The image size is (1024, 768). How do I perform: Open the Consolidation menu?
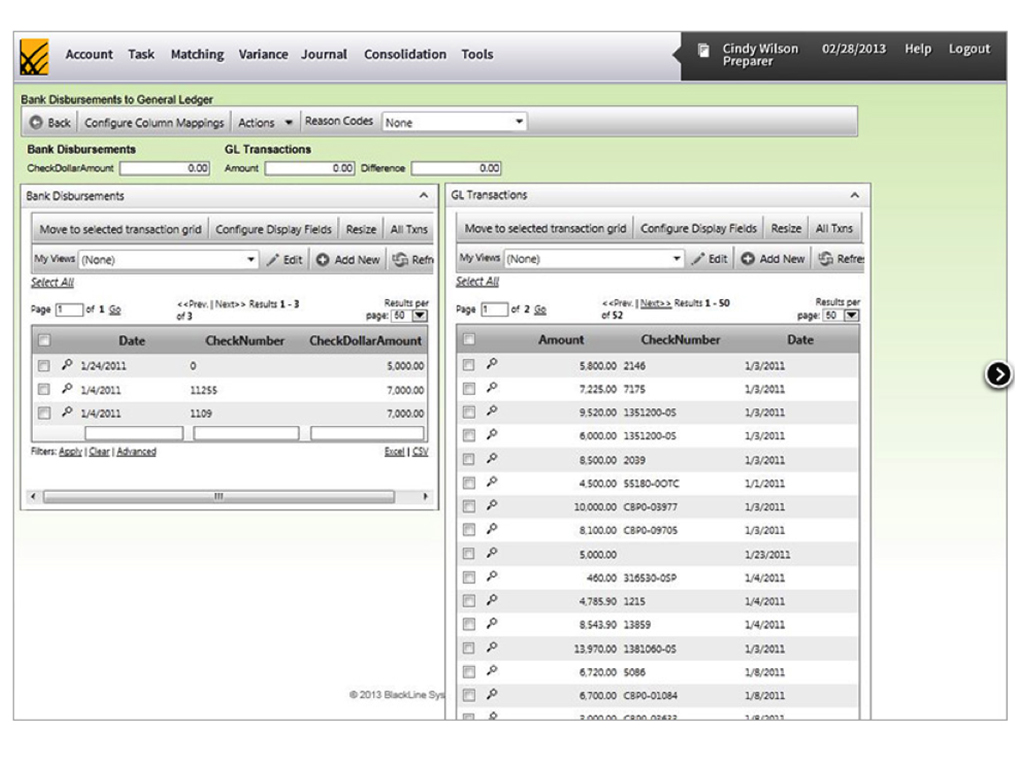pyautogui.click(x=405, y=54)
